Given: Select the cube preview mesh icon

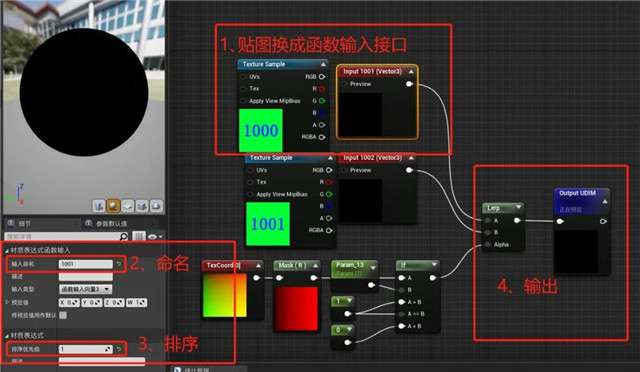Looking at the screenshot, I should tap(142, 206).
